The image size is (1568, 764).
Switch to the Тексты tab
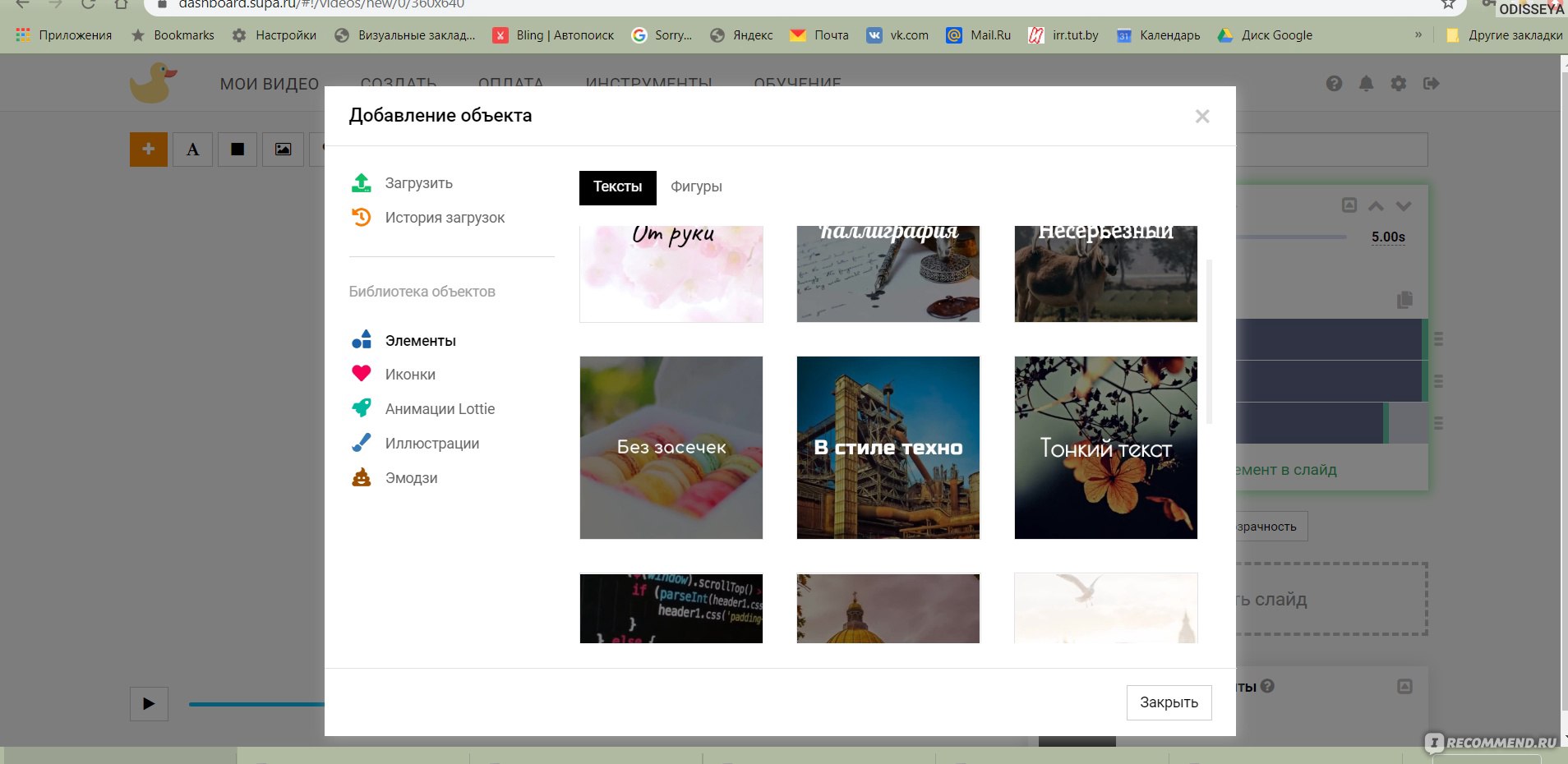618,187
